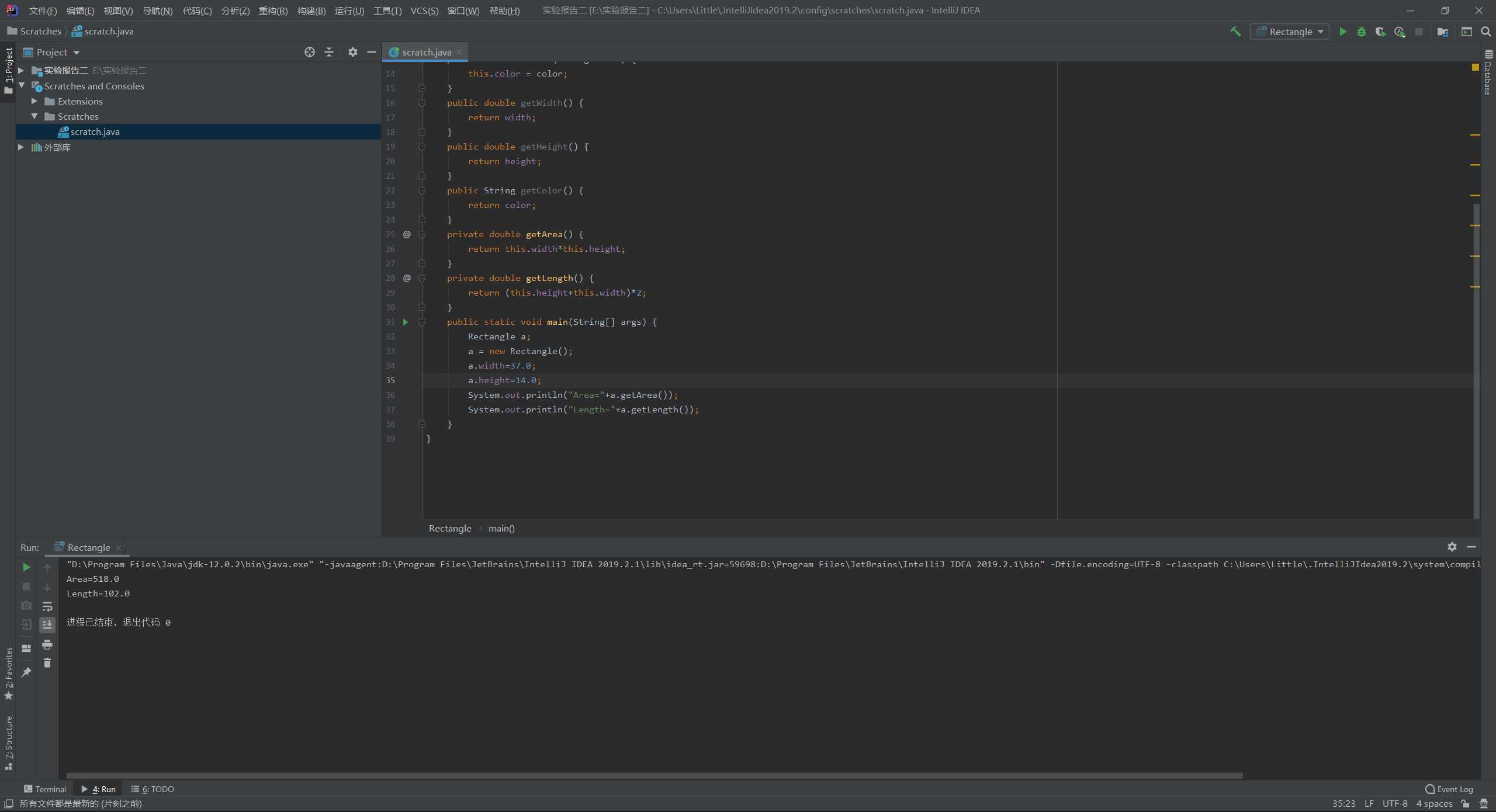Click the horizontal scrollbar of Run console

(654, 776)
